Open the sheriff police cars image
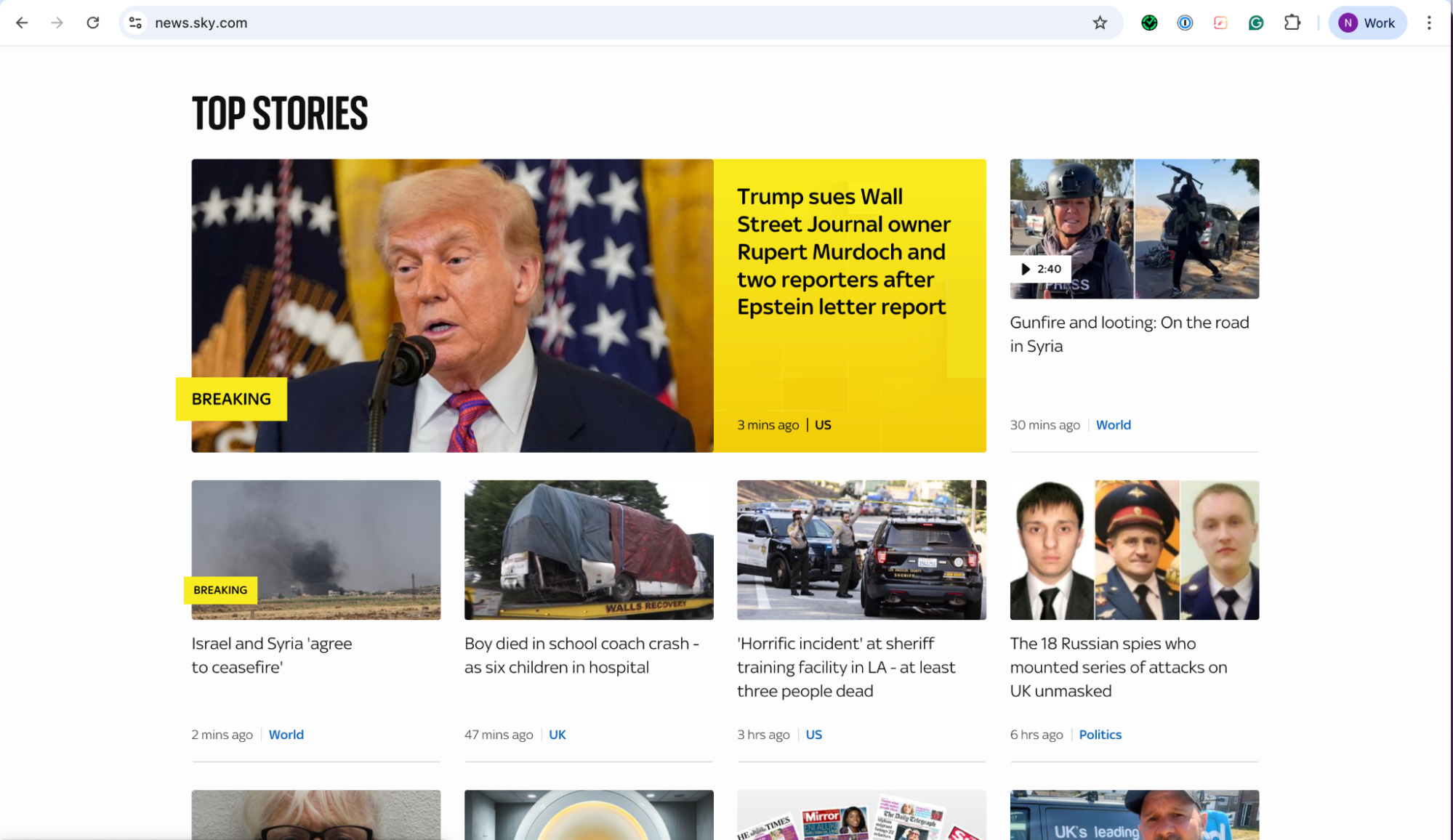Image resolution: width=1453 pixels, height=840 pixels. [x=861, y=549]
